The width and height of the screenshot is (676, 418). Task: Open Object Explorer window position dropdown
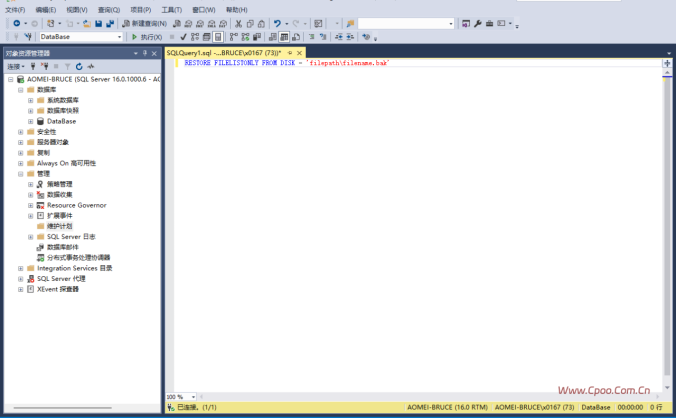pos(135,53)
